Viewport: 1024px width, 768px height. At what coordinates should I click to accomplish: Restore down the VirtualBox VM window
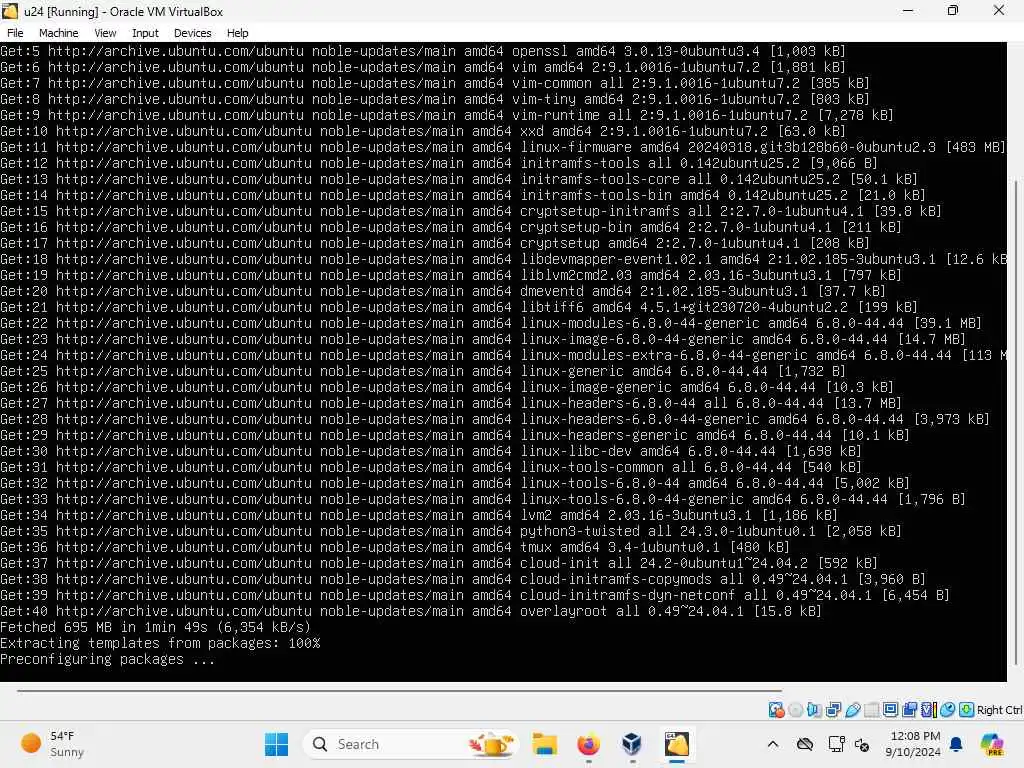coord(953,10)
